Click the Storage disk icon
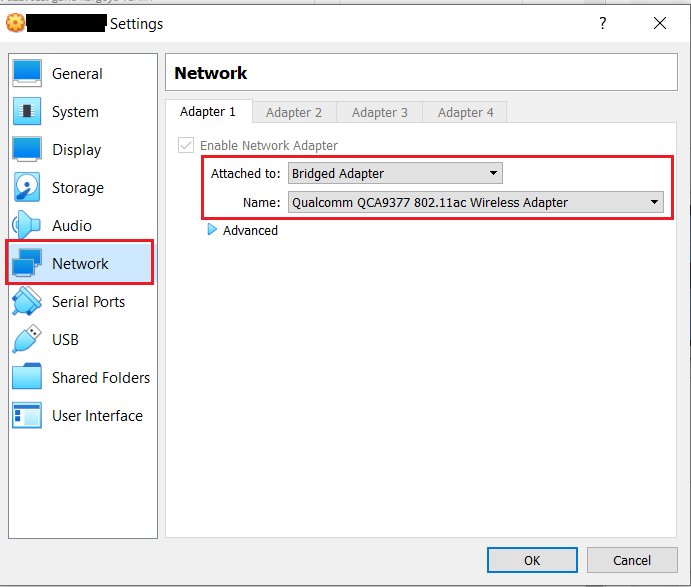 [x=27, y=188]
